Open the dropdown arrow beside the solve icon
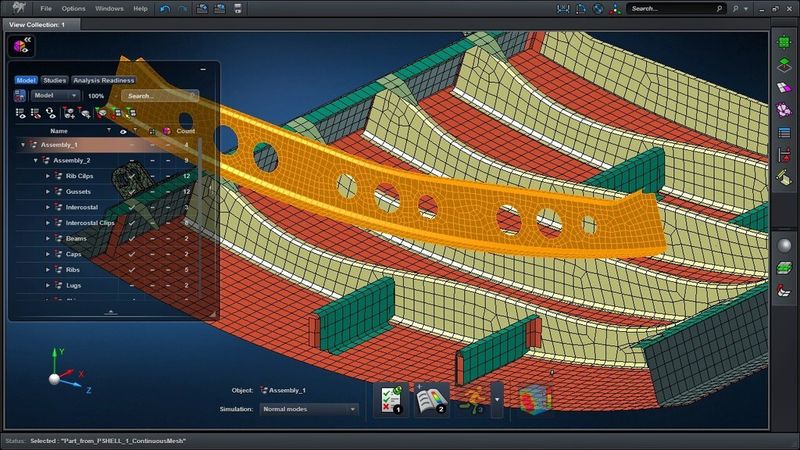 (x=497, y=400)
